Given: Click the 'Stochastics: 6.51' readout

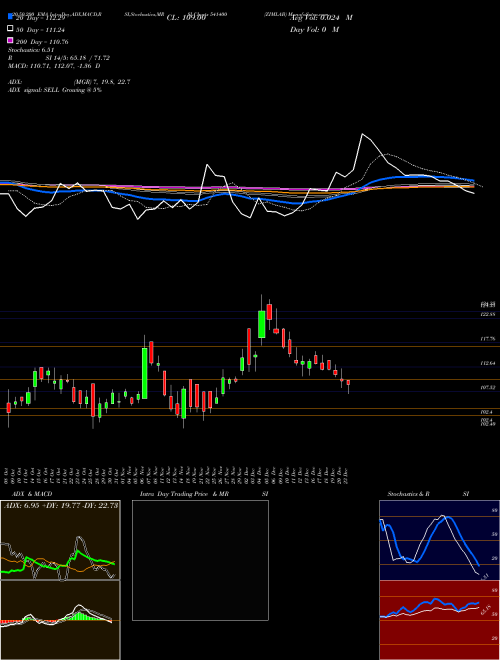Looking at the screenshot, I should (31, 50).
